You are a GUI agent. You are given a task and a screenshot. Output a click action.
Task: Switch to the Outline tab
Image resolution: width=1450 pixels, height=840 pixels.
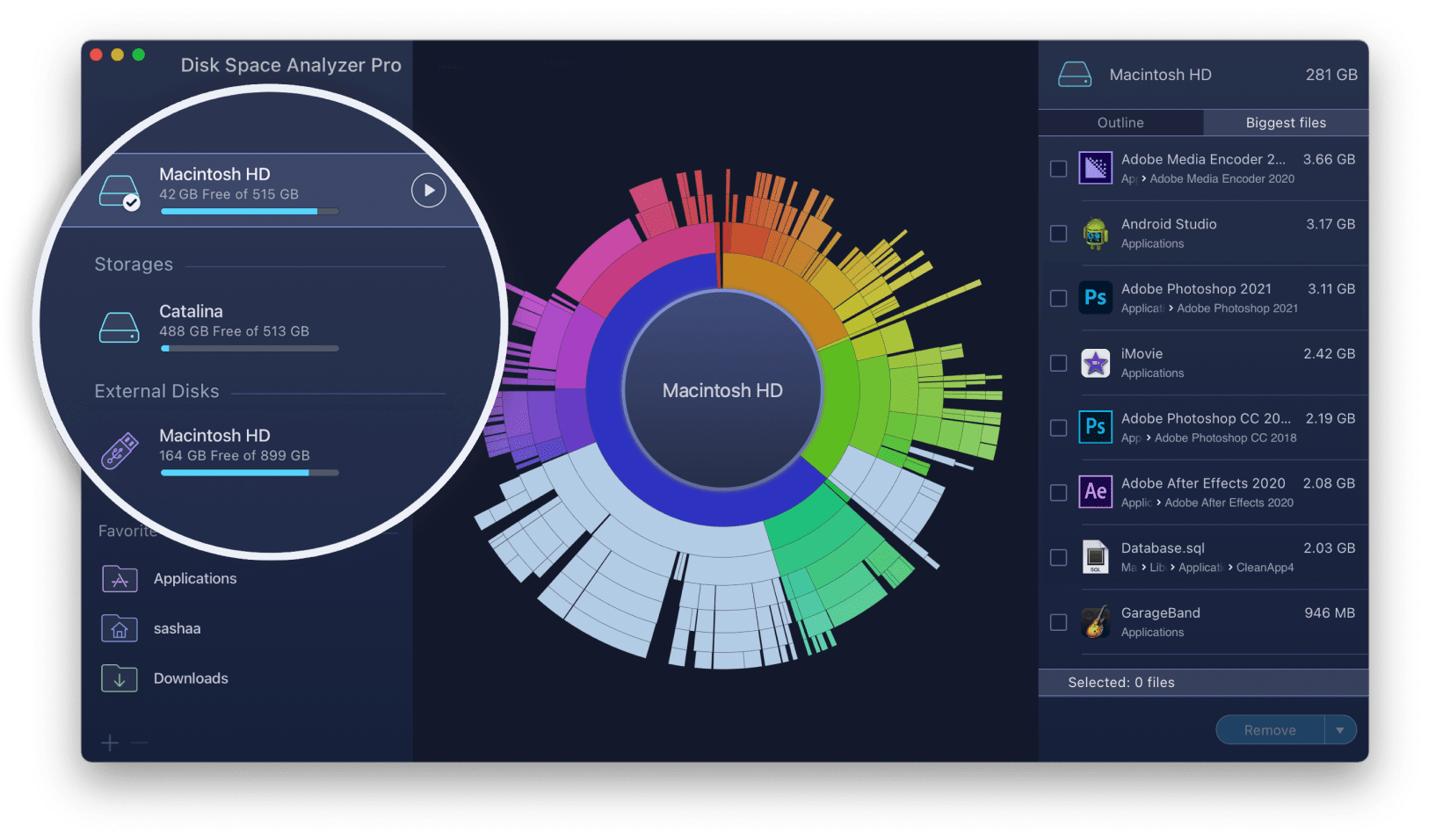pos(1120,123)
